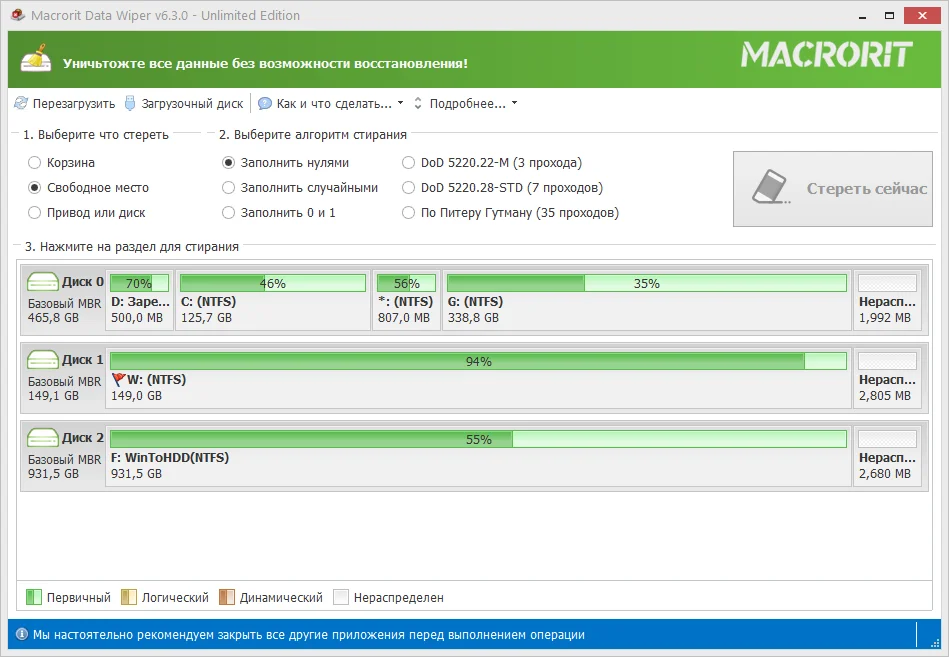The height and width of the screenshot is (657, 949).
Task: Select unallocated 2,805 MB block on Диск 1
Action: 887,378
